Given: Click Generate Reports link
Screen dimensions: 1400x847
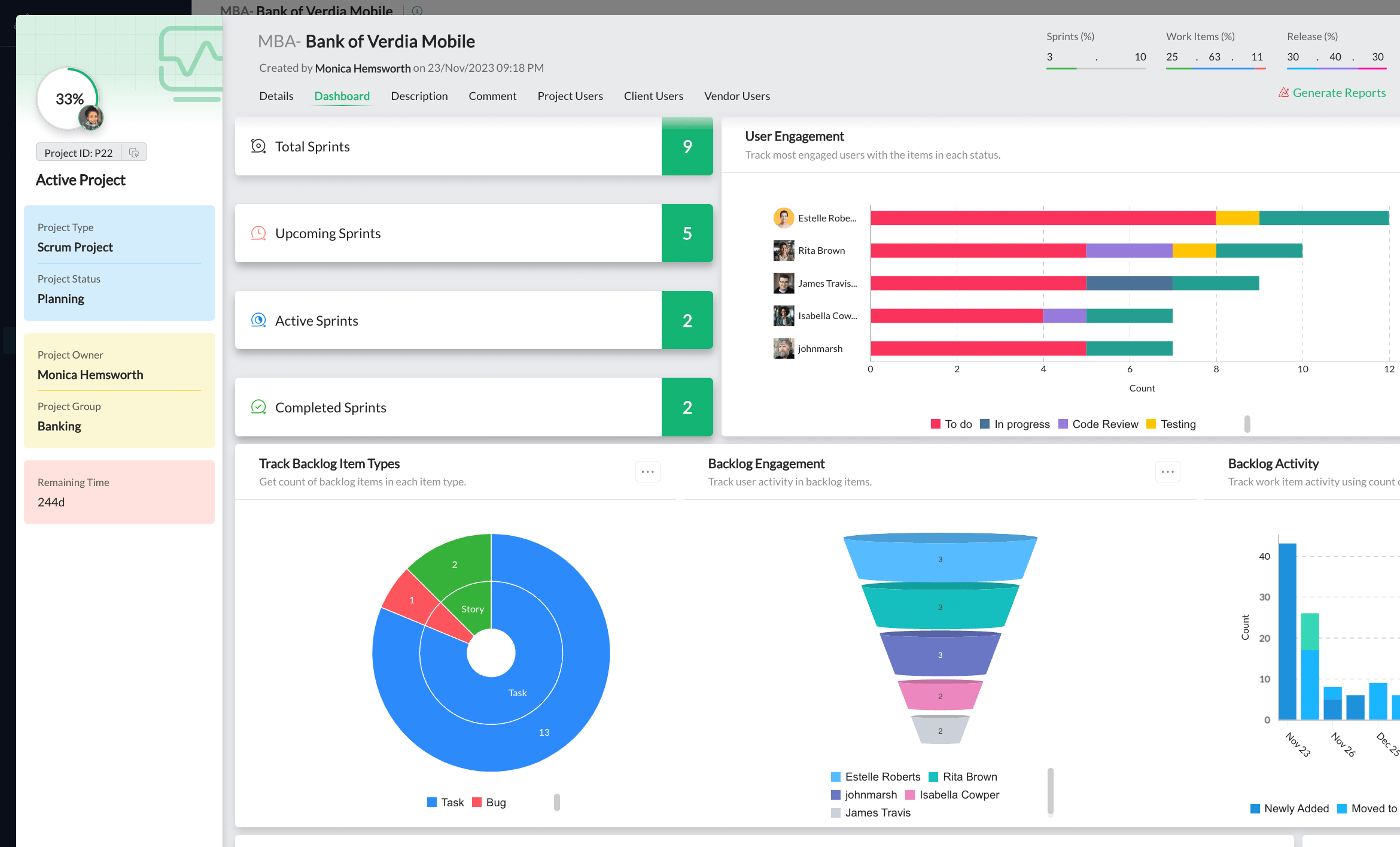Looking at the screenshot, I should point(1338,93).
